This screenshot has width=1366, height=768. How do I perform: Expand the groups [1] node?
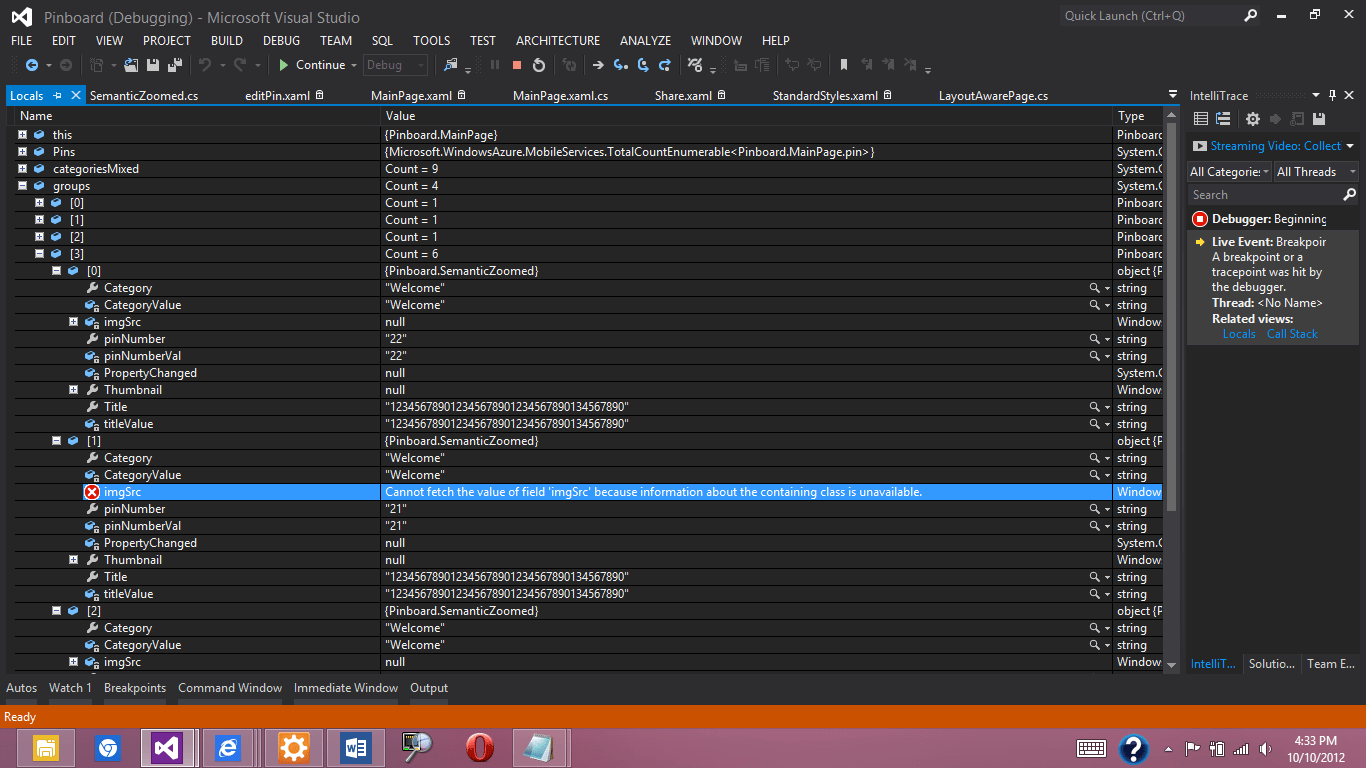coord(40,220)
